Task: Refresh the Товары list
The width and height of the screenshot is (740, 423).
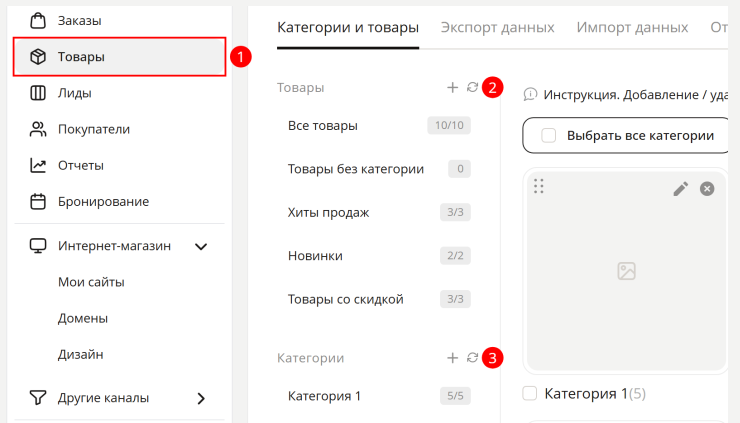Action: pos(472,87)
